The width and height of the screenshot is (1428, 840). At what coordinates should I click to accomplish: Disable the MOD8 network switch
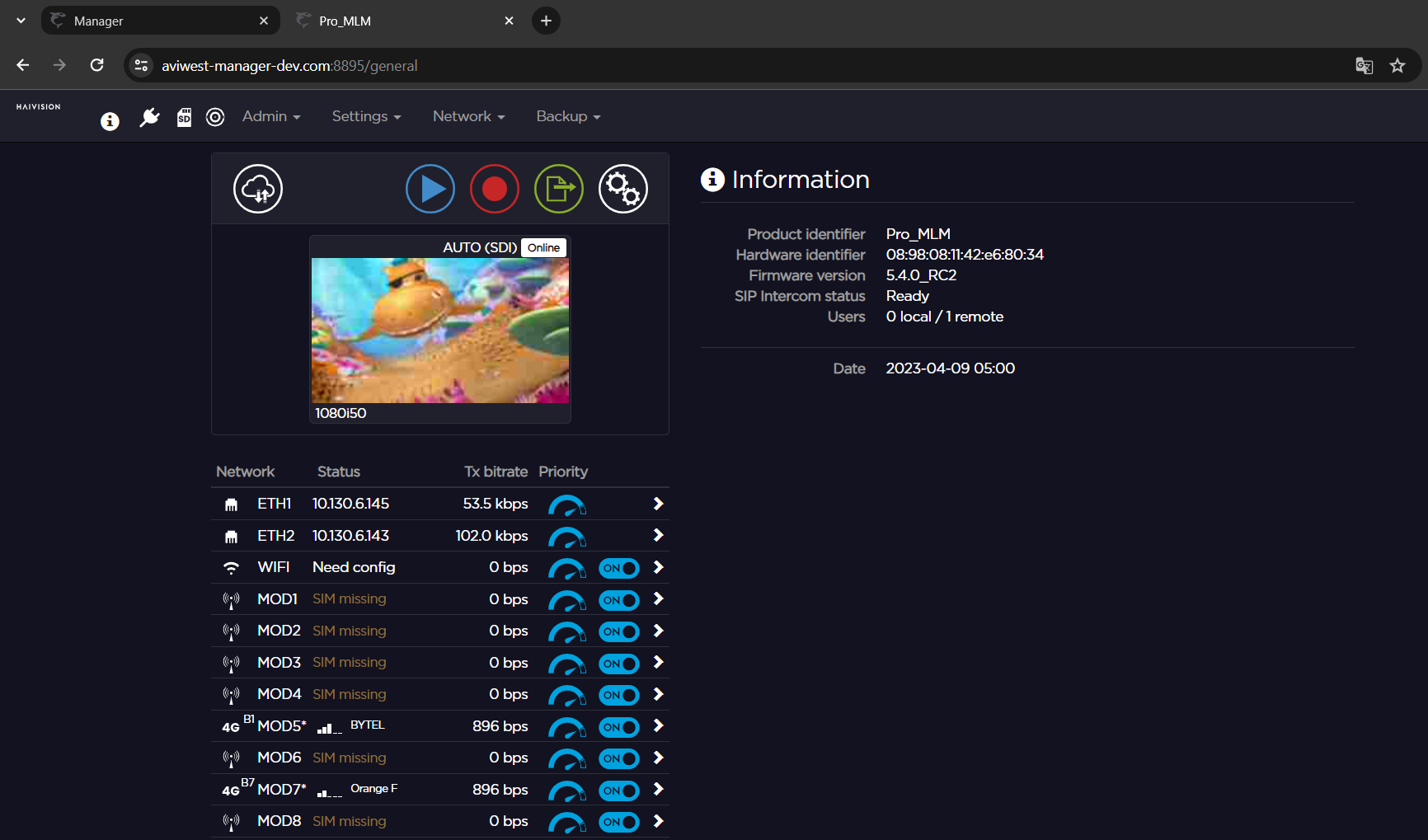point(618,822)
